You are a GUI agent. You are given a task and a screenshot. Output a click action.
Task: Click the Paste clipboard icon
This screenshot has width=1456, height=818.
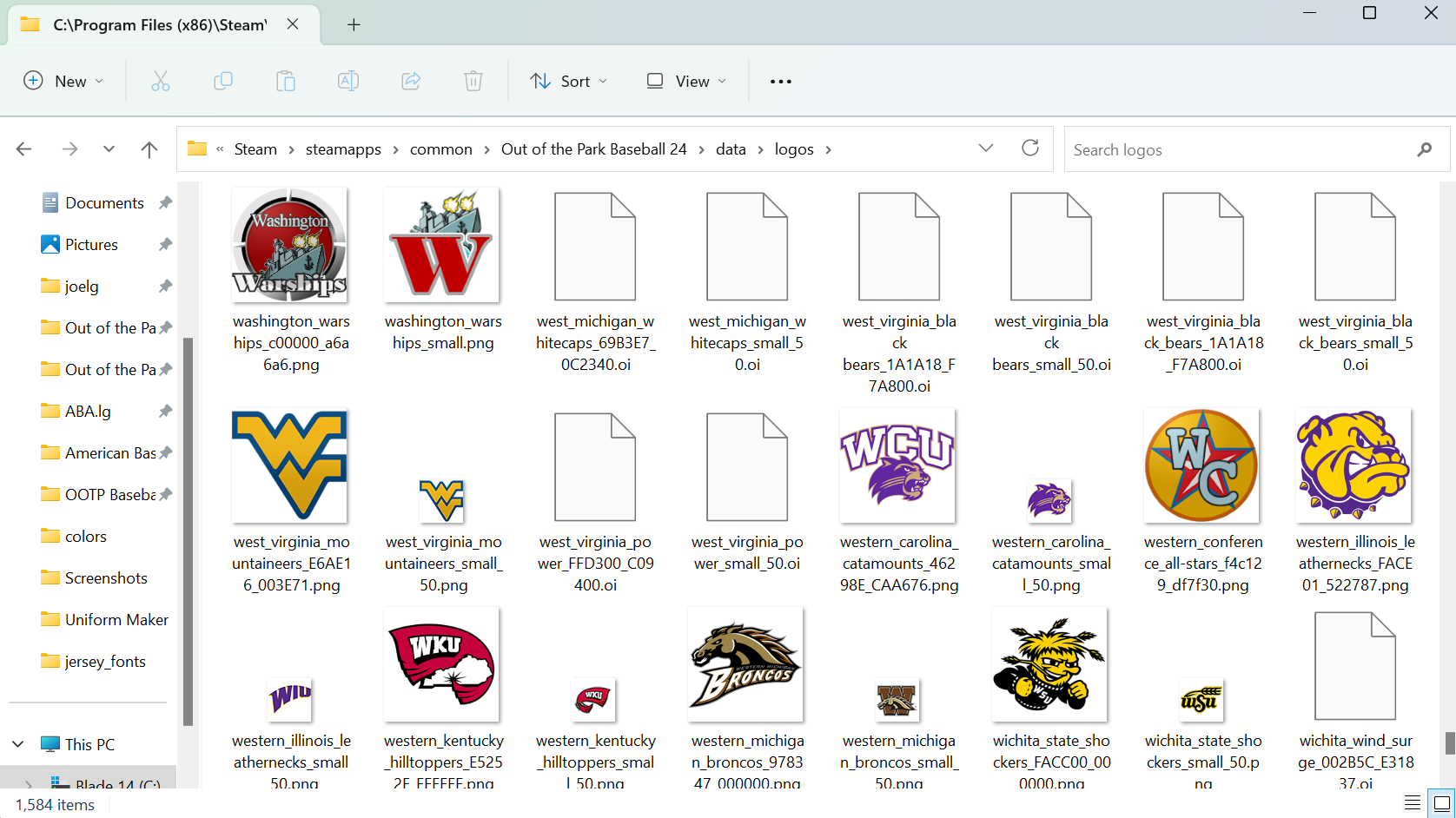click(286, 81)
